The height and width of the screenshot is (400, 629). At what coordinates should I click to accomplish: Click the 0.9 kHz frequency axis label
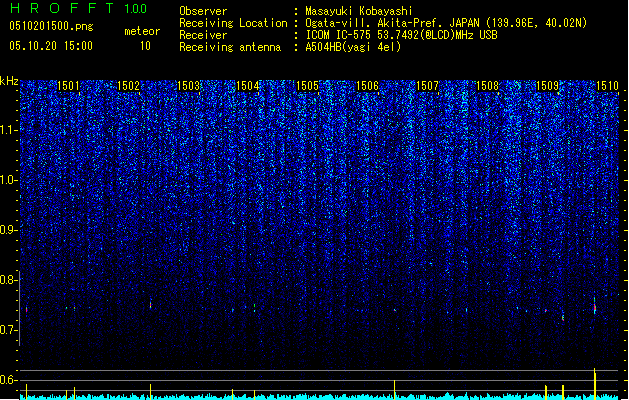click(8, 230)
